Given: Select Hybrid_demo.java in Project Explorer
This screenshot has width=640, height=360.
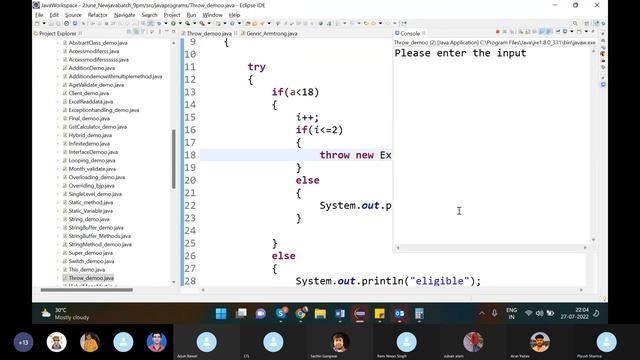Looking at the screenshot, I should coord(90,135).
